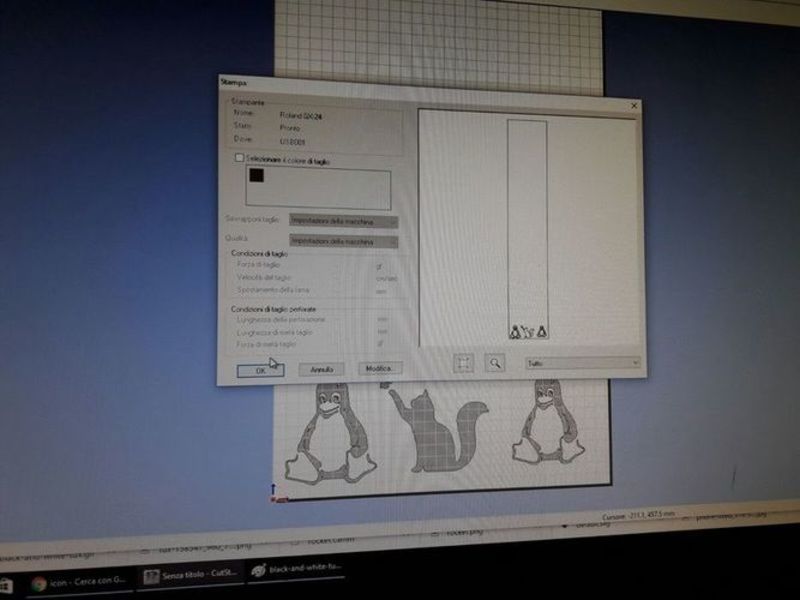Image resolution: width=800 pixels, height=600 pixels.
Task: Click the 'Condizioni di taglio' group label
Action: tap(259, 253)
